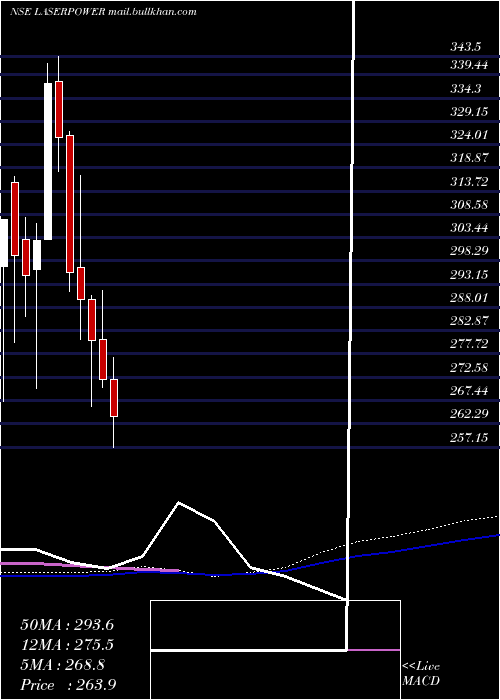This screenshot has height=700, width=500.
Task: Click the 277.72 price level label
Action: [469, 344]
